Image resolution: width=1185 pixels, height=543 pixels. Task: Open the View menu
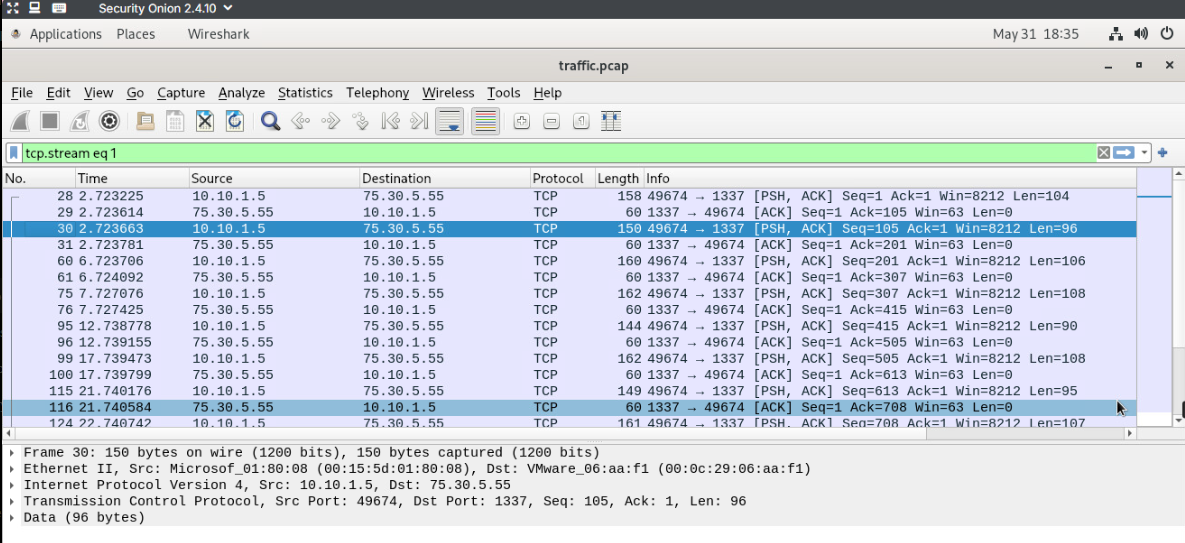point(98,92)
